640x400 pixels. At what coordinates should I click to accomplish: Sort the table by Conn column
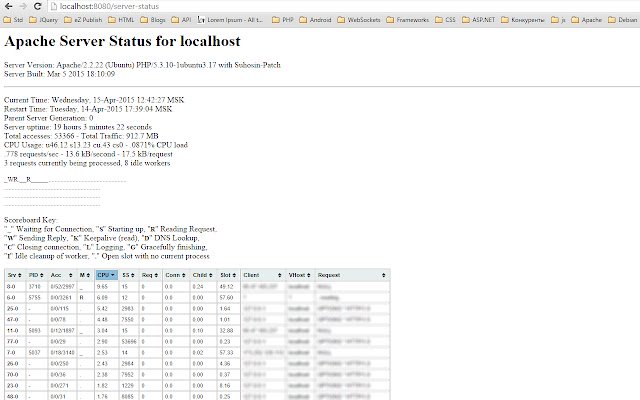(x=176, y=275)
